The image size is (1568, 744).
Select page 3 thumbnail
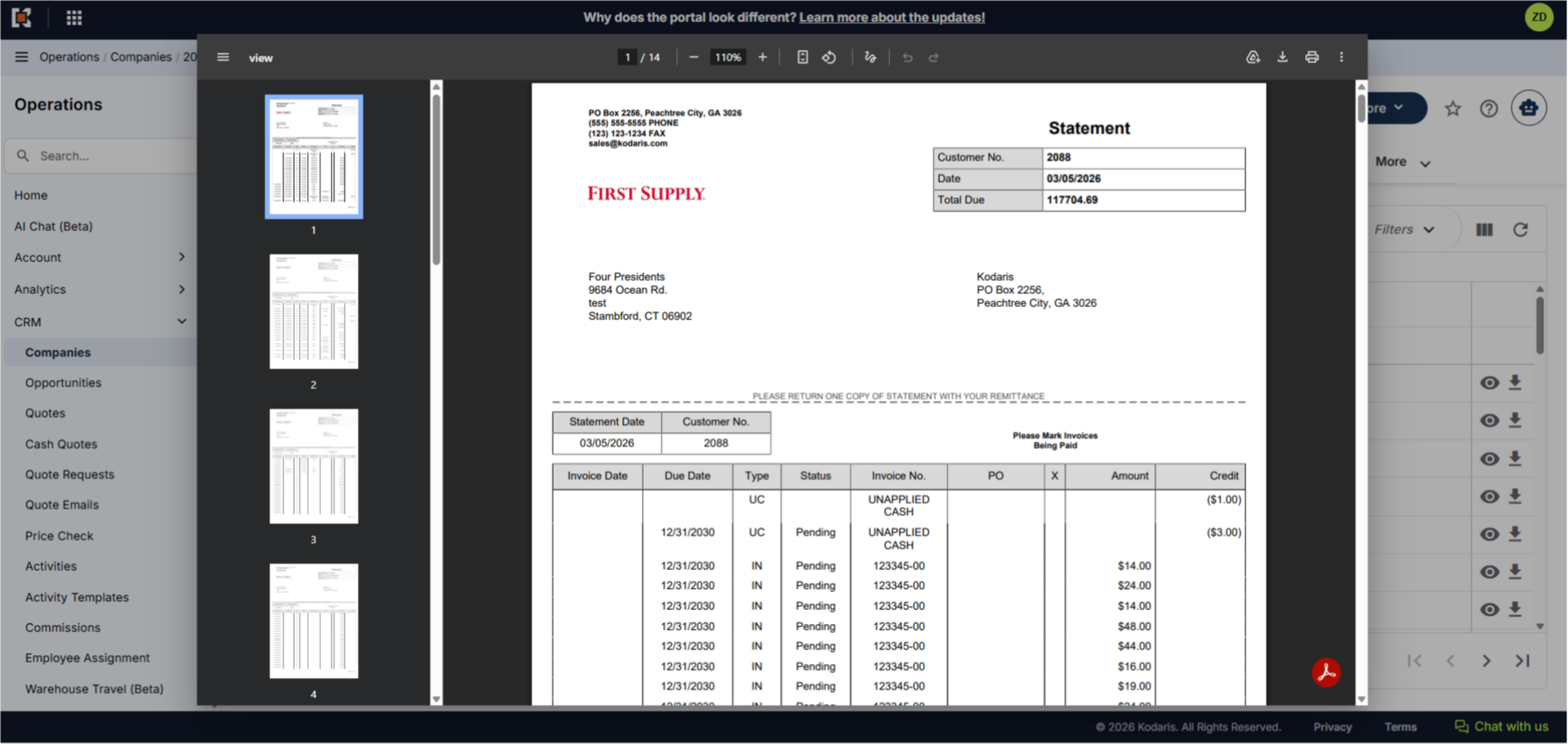pyautogui.click(x=314, y=466)
